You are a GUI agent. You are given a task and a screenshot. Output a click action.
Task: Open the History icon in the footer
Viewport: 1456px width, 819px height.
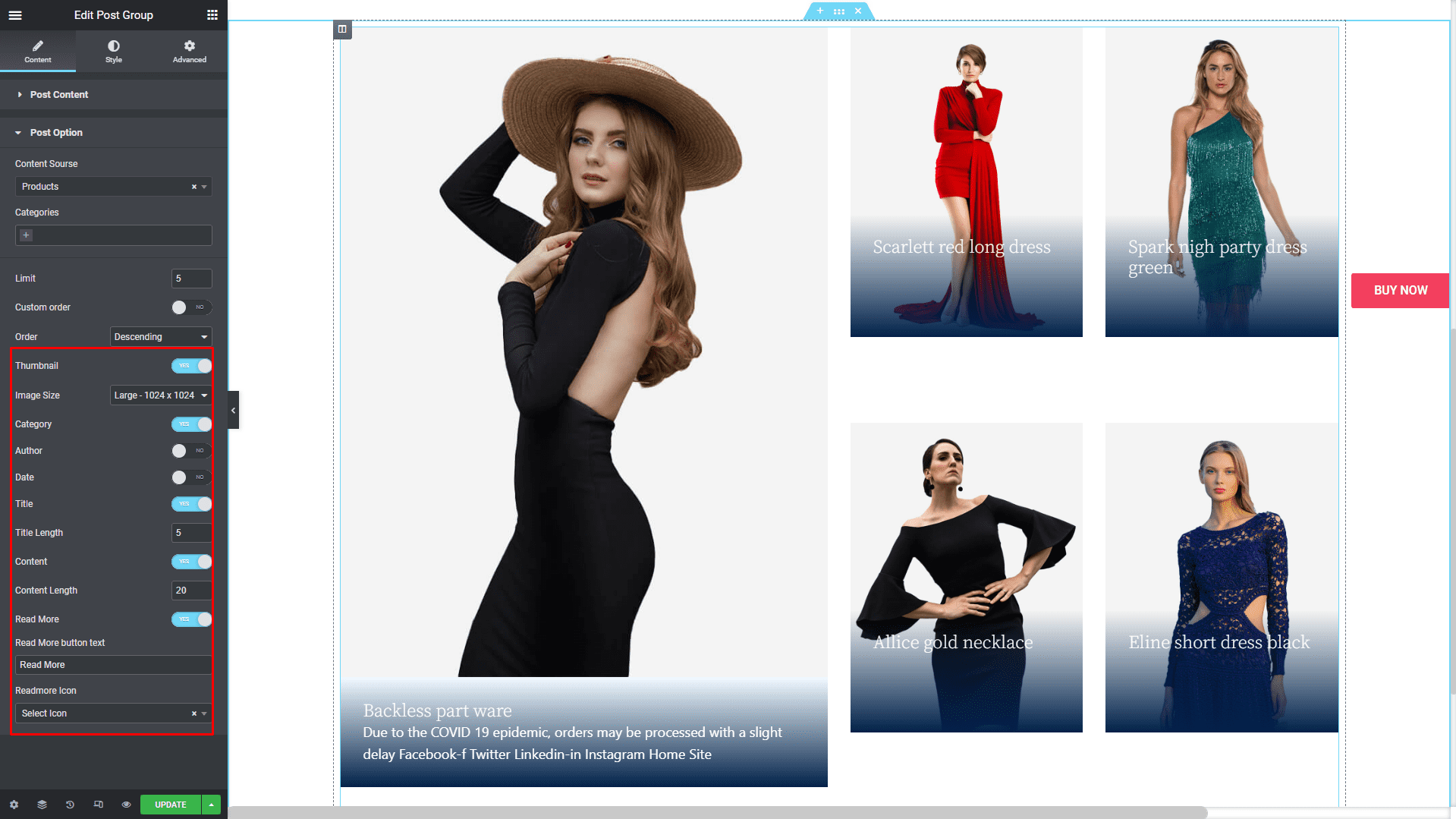[x=70, y=805]
